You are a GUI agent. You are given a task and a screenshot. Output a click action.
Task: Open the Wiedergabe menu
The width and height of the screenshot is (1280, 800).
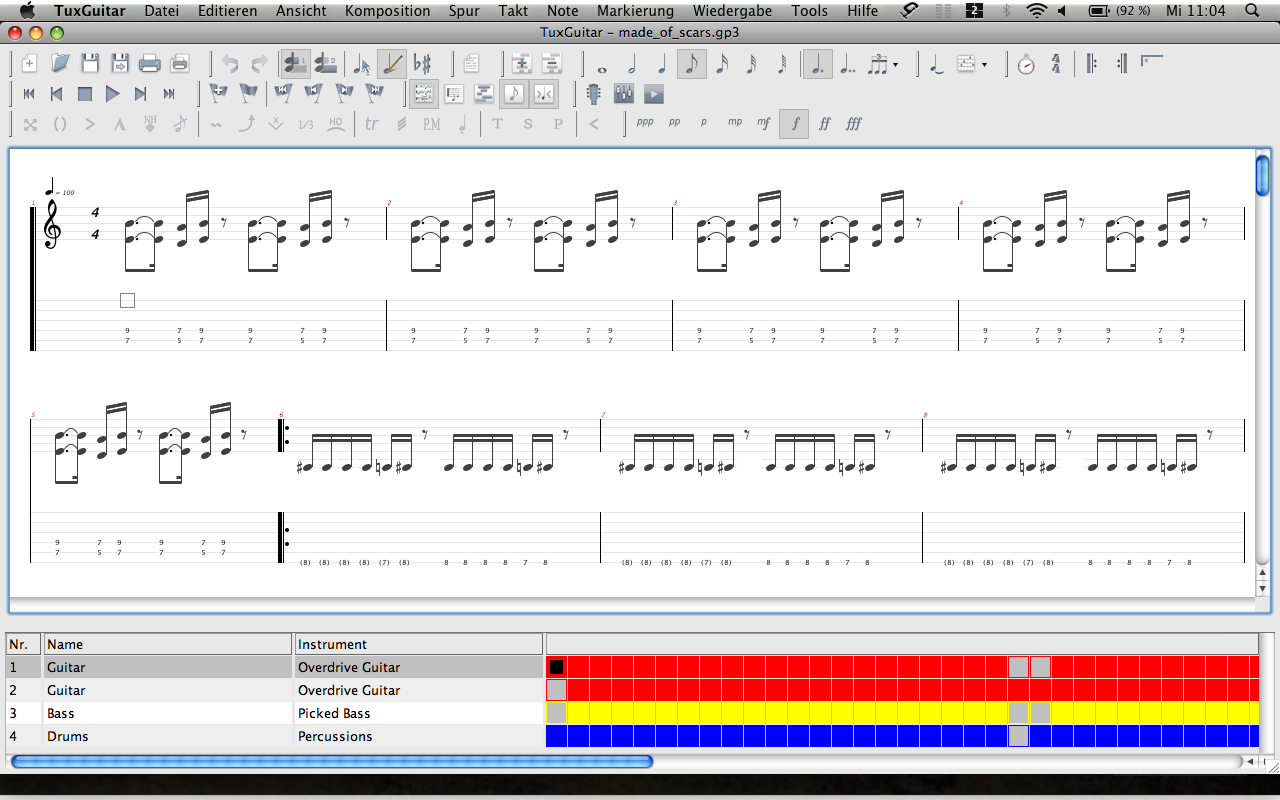click(732, 11)
